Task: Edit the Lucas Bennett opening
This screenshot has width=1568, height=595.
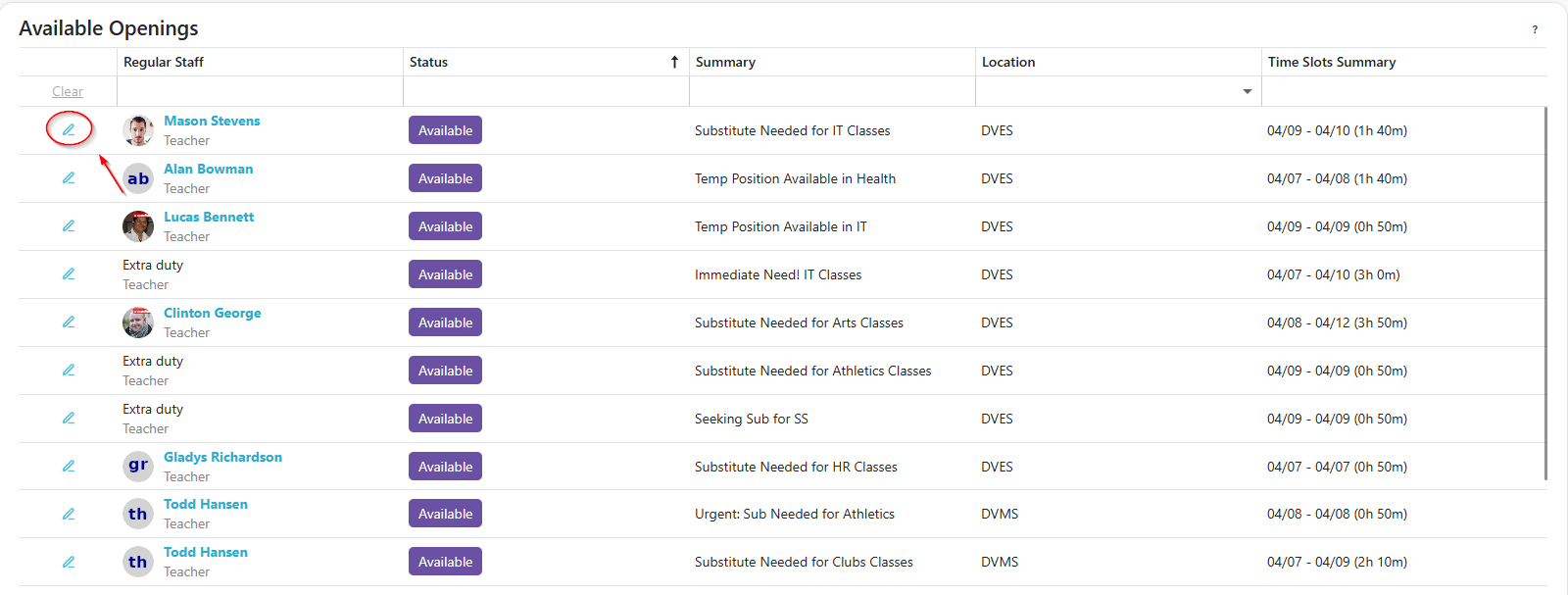Action: click(69, 225)
